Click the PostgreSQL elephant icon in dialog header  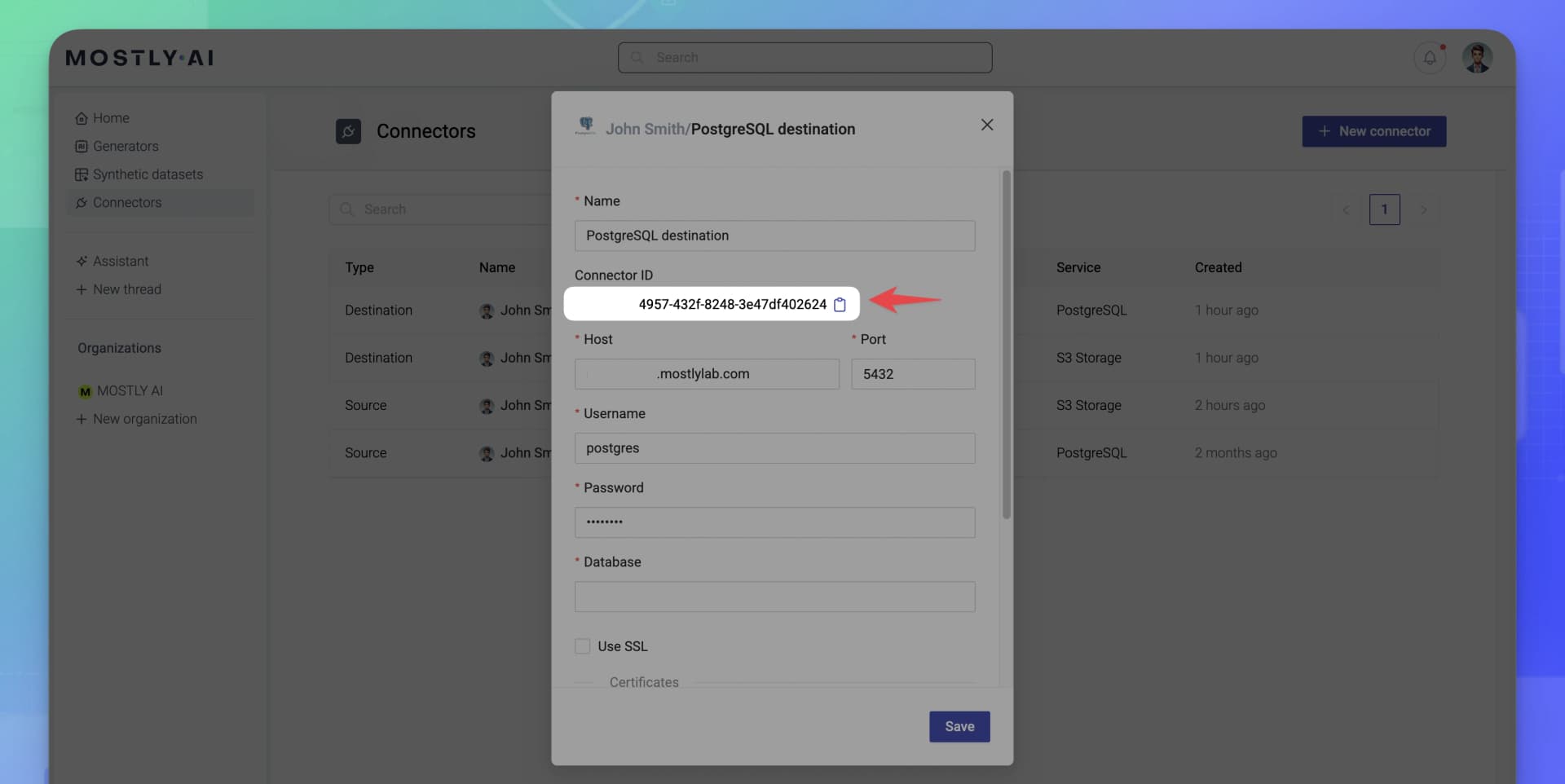585,126
